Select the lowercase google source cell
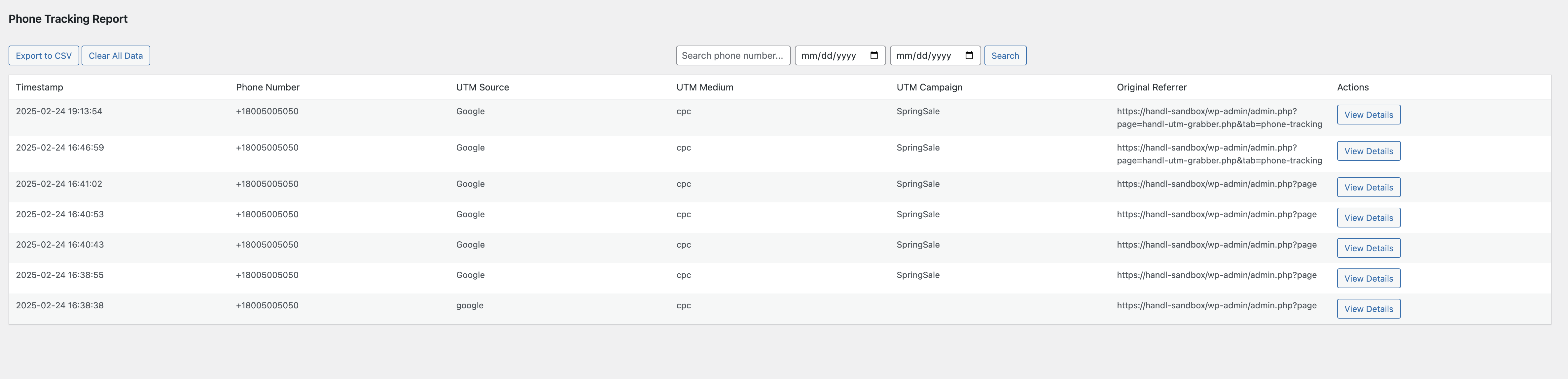 [x=470, y=305]
